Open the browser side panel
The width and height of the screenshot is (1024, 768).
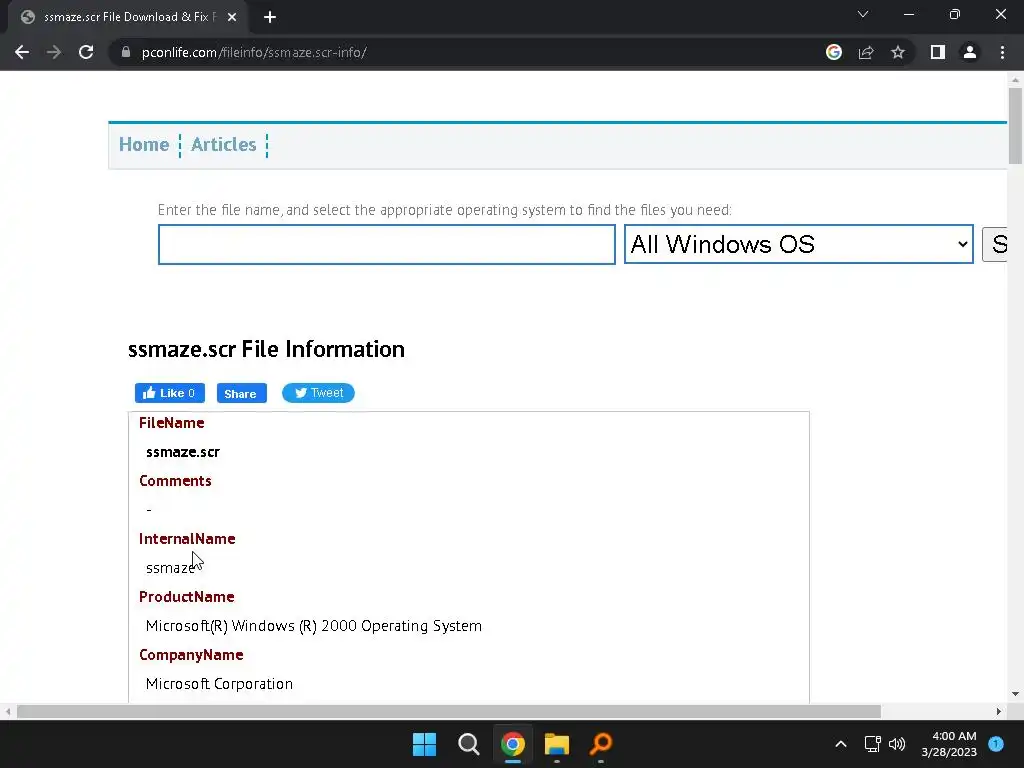coord(938,52)
